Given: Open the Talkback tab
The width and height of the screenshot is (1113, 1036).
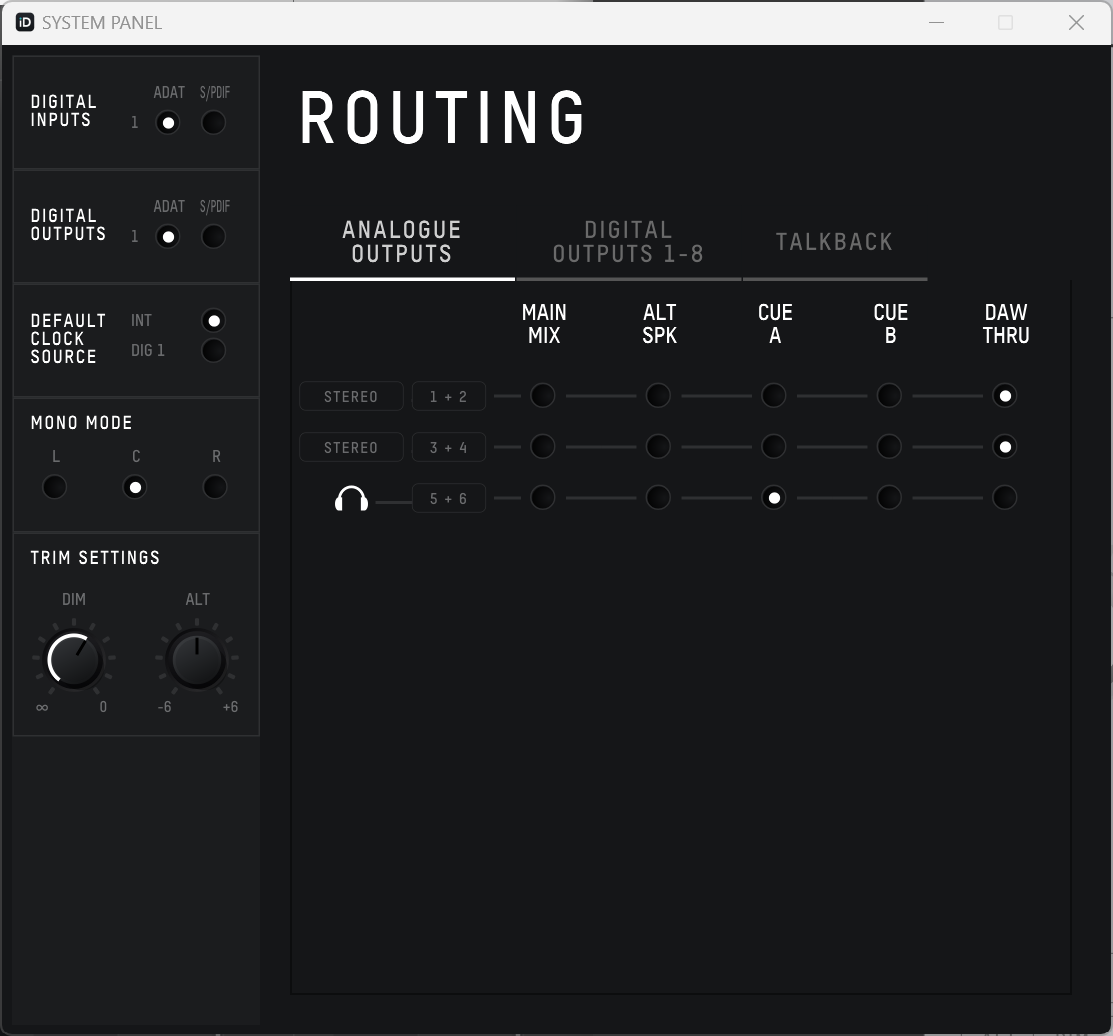Looking at the screenshot, I should (x=834, y=242).
